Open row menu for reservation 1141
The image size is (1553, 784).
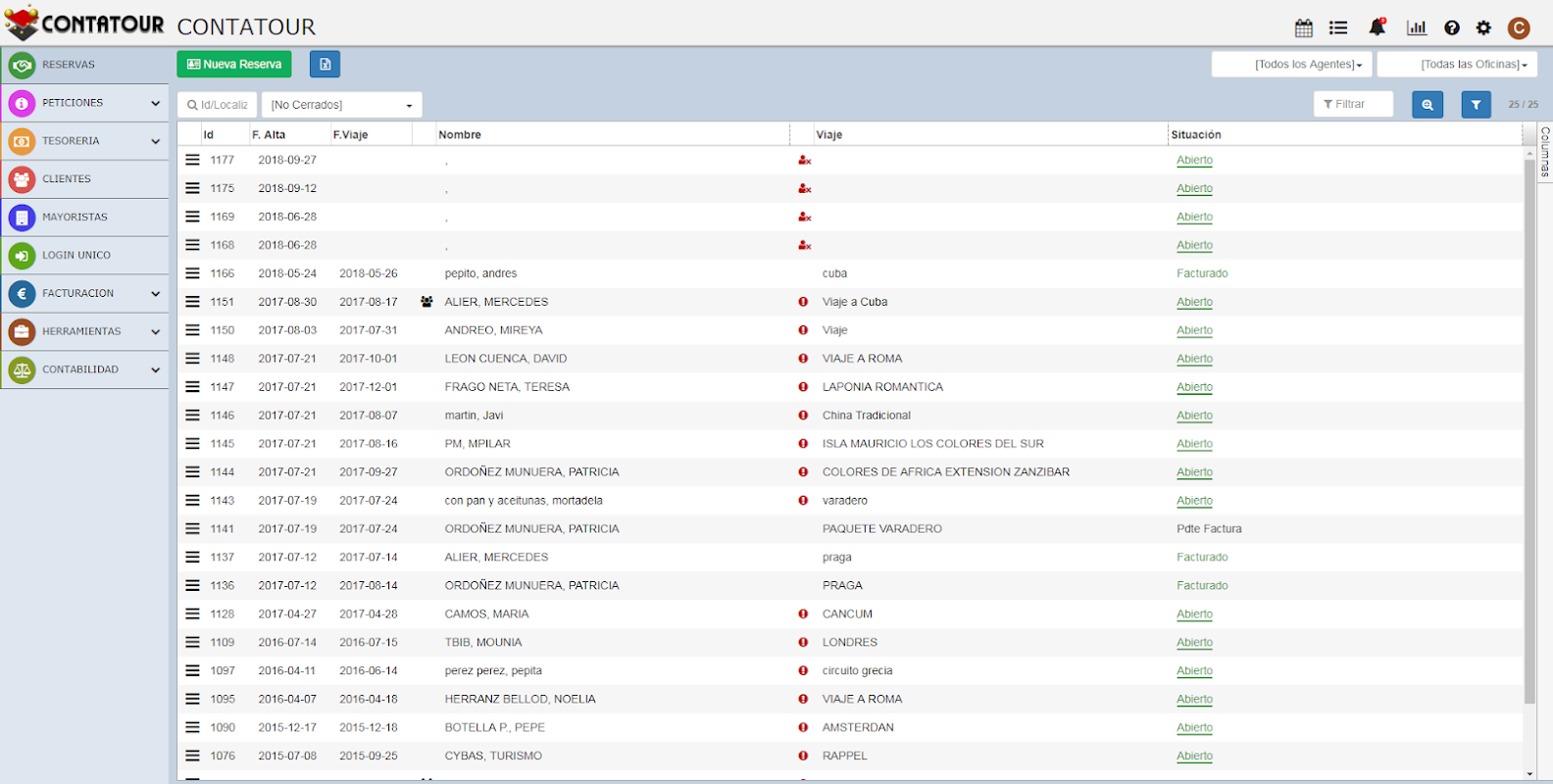pos(192,529)
